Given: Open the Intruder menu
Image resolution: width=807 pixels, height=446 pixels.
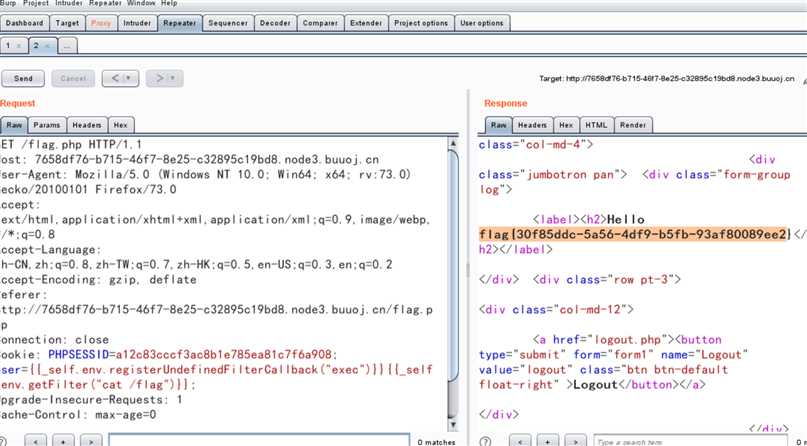Looking at the screenshot, I should 68,3.
